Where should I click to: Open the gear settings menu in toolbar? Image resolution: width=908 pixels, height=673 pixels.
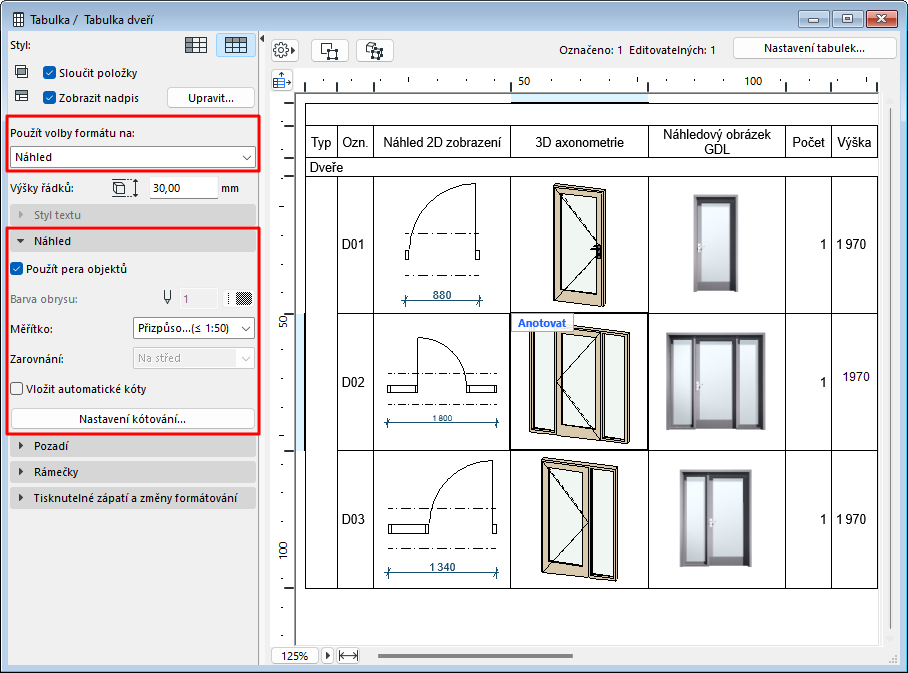coord(285,50)
